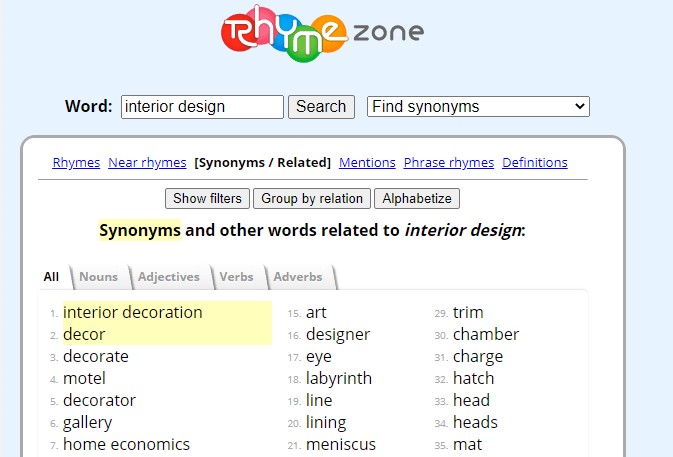
Task: Open the word 'mat'
Action: point(467,445)
